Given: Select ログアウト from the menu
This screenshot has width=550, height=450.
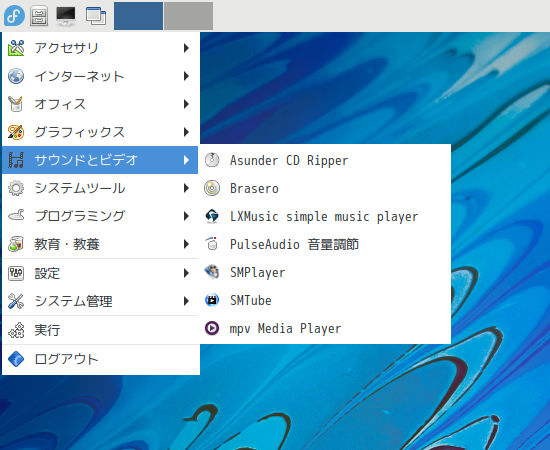Looking at the screenshot, I should (x=100, y=359).
